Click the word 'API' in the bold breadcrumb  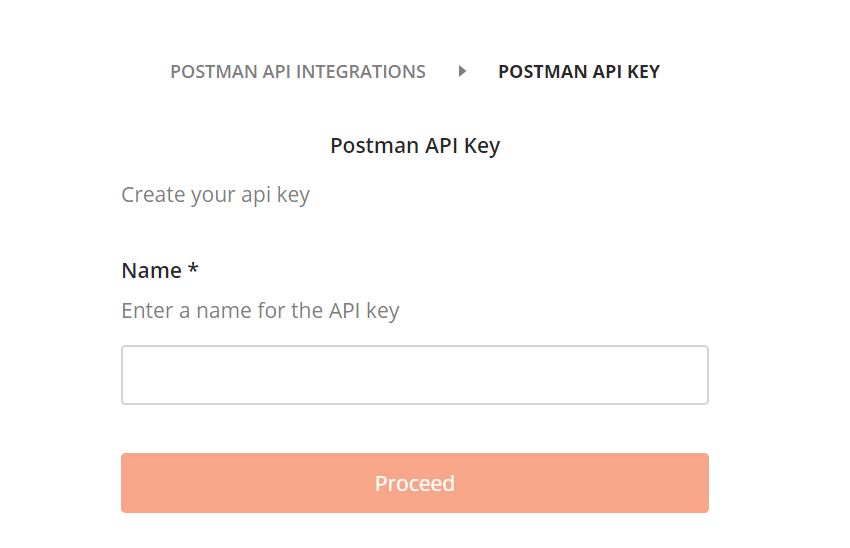(x=601, y=72)
